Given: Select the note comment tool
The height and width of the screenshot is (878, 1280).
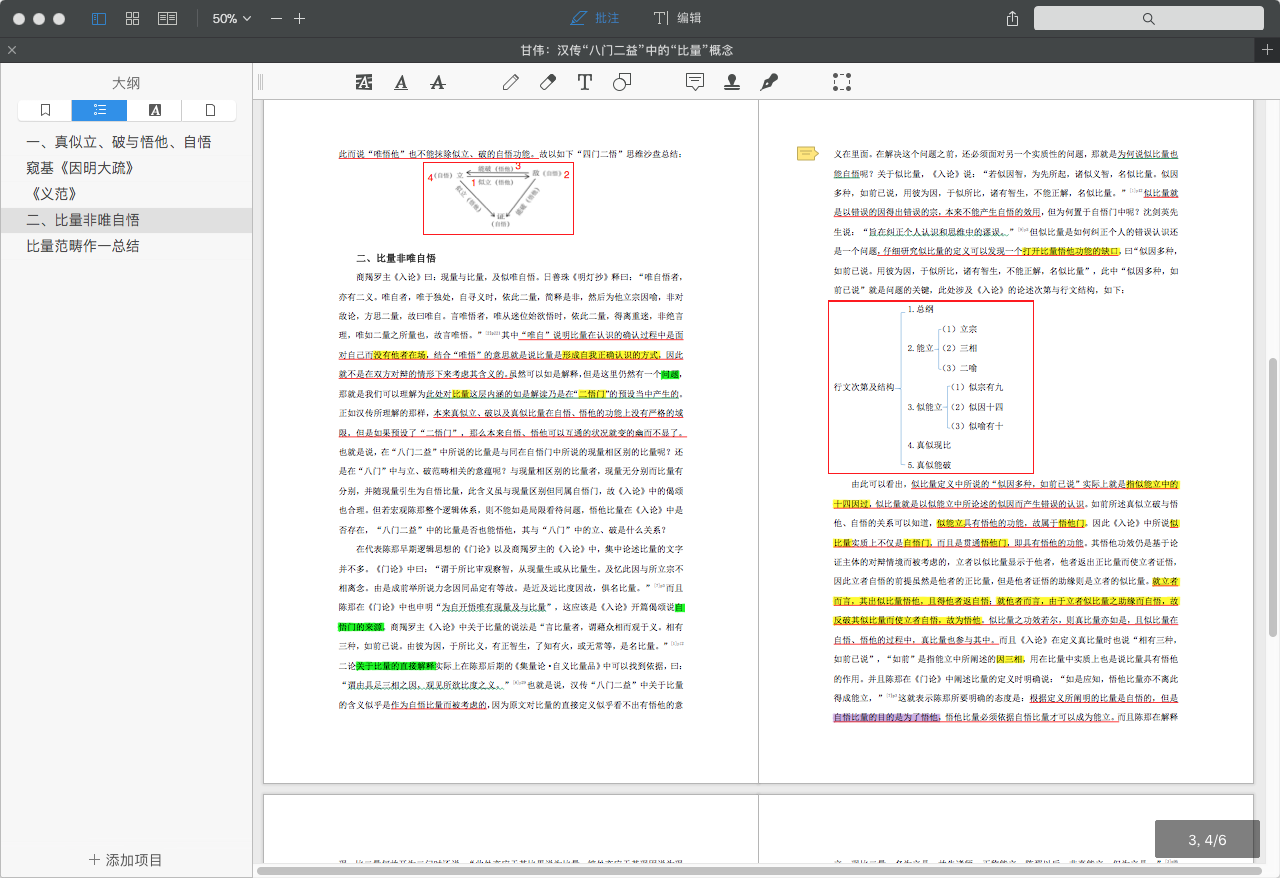Looking at the screenshot, I should (695, 82).
